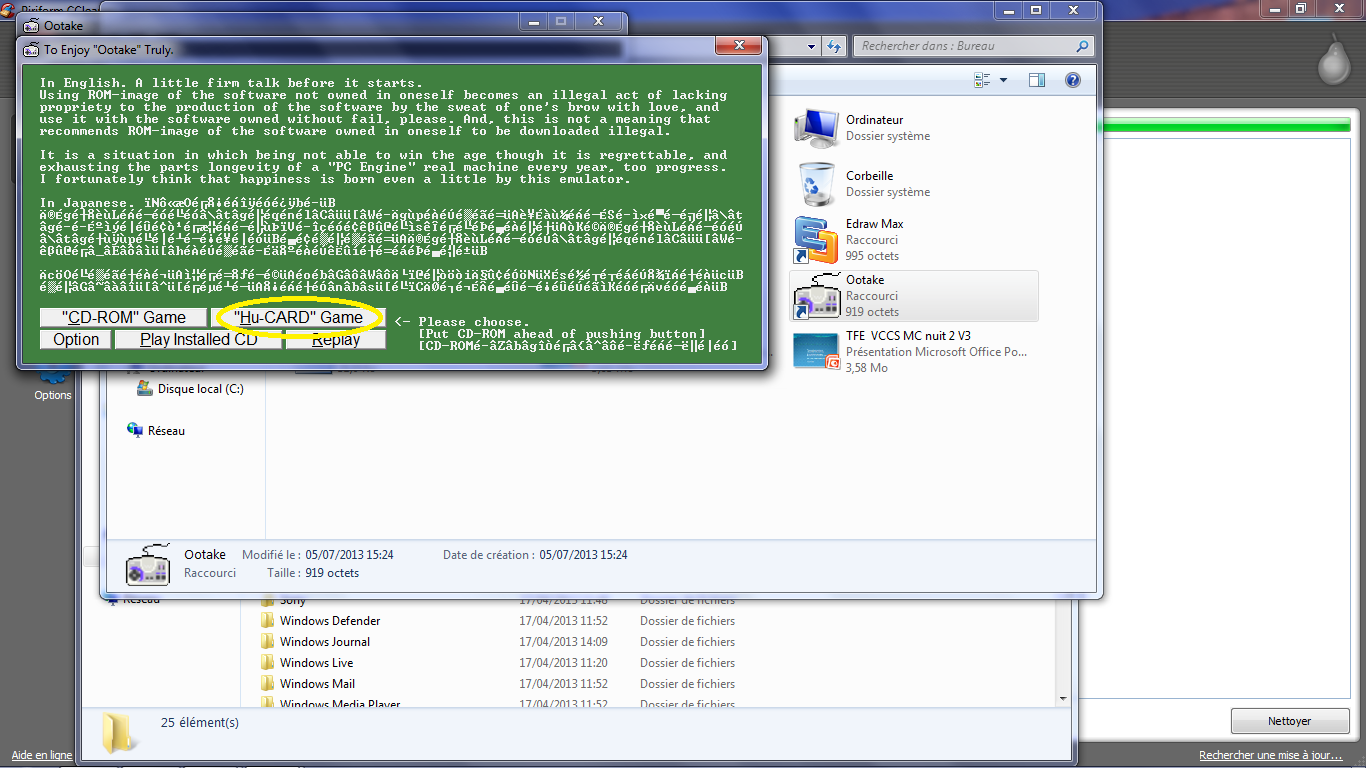
Task: Open the "Rechercher une mise à jour" link
Action: (1270, 755)
